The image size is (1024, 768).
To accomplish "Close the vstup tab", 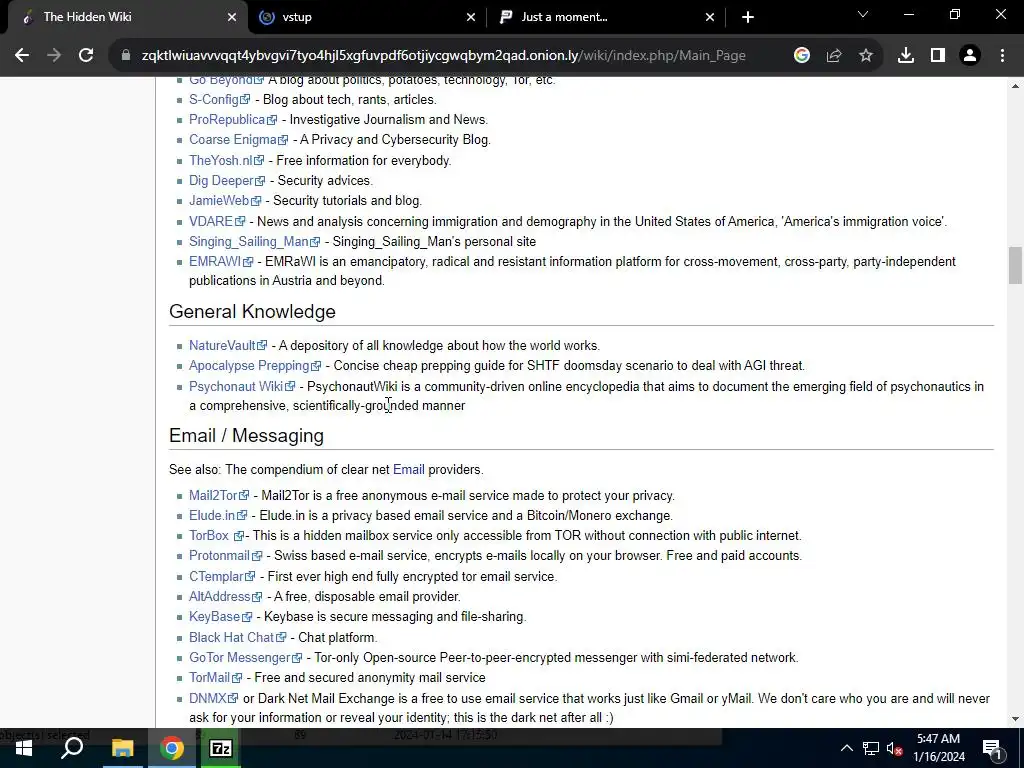I will (471, 17).
